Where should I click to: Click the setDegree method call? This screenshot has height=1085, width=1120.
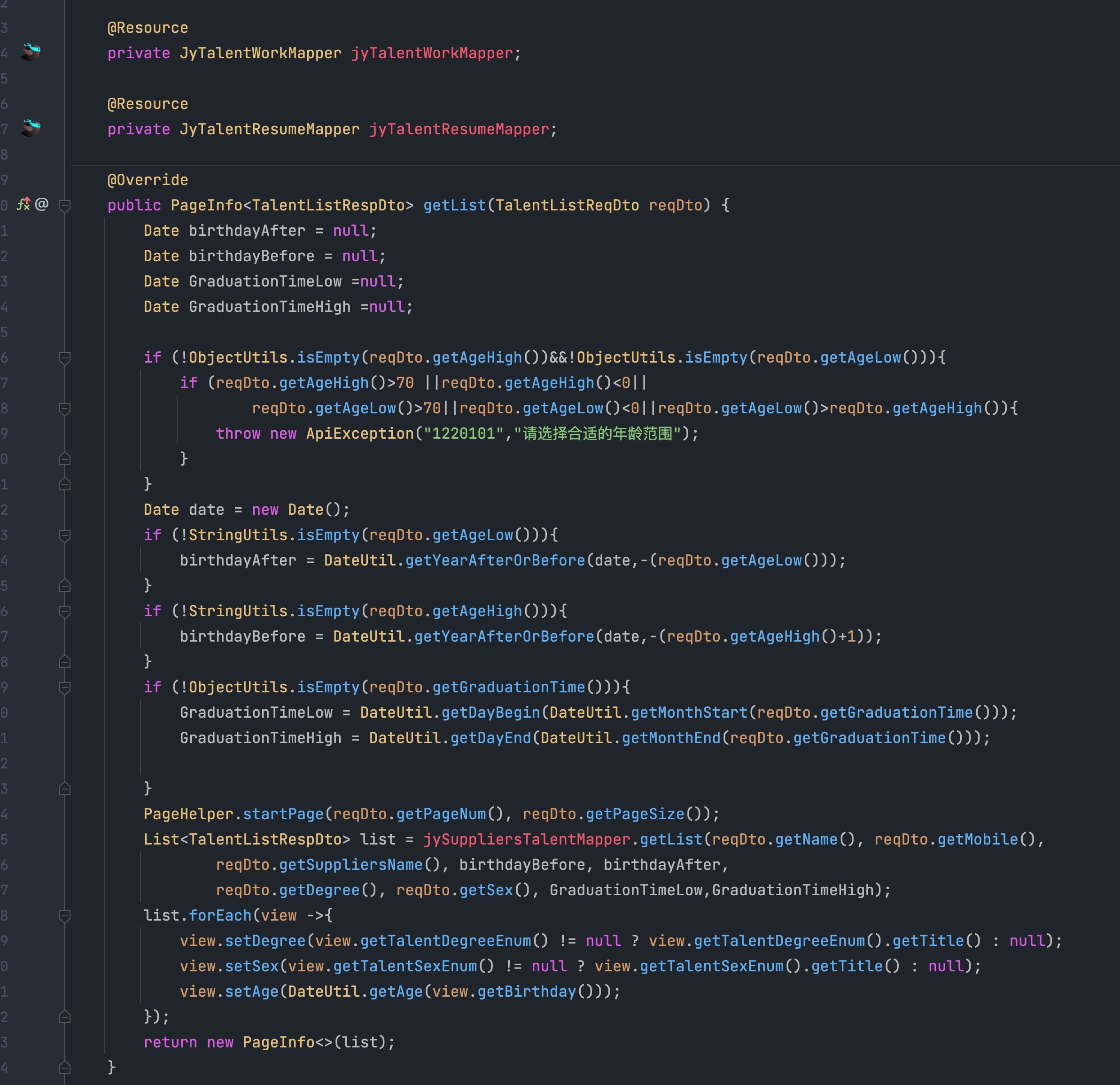pyautogui.click(x=265, y=940)
